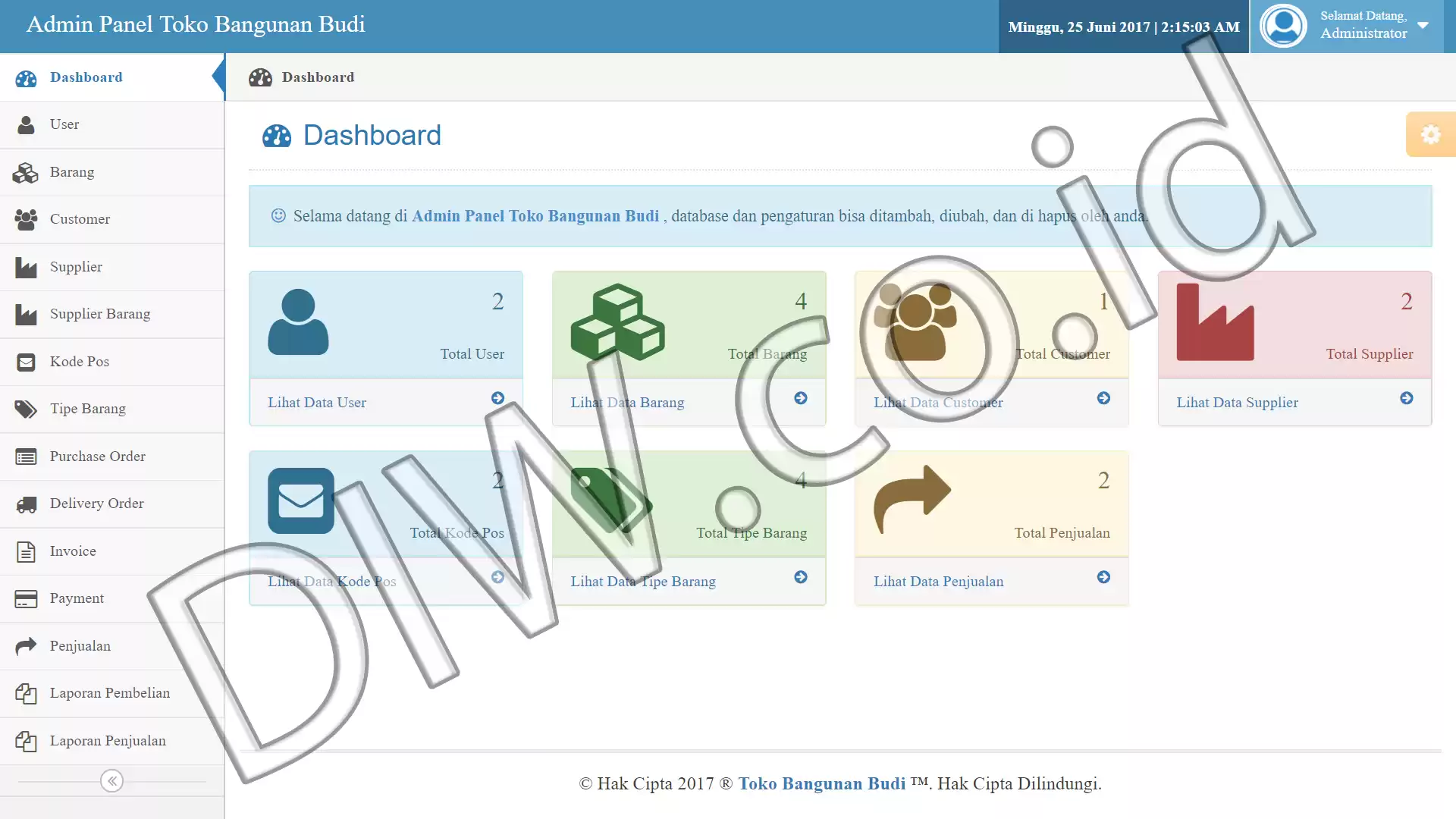
Task: Expand the Administrator account dropdown arrow
Action: point(1423,25)
